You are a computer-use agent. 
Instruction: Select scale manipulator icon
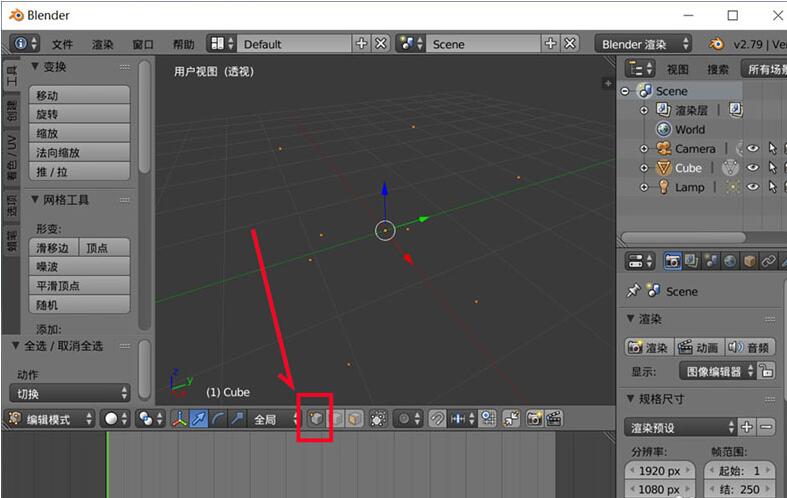[x=237, y=418]
